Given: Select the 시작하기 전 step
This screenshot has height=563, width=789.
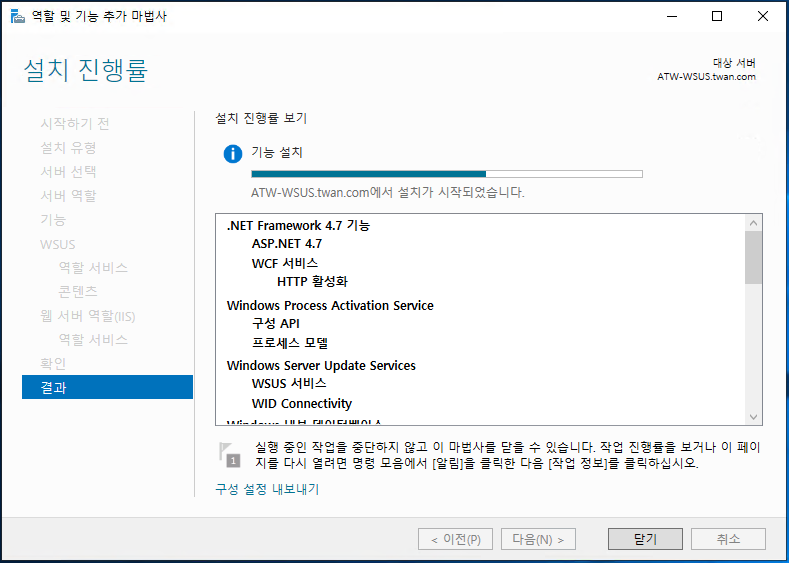Looking at the screenshot, I should pos(75,123).
